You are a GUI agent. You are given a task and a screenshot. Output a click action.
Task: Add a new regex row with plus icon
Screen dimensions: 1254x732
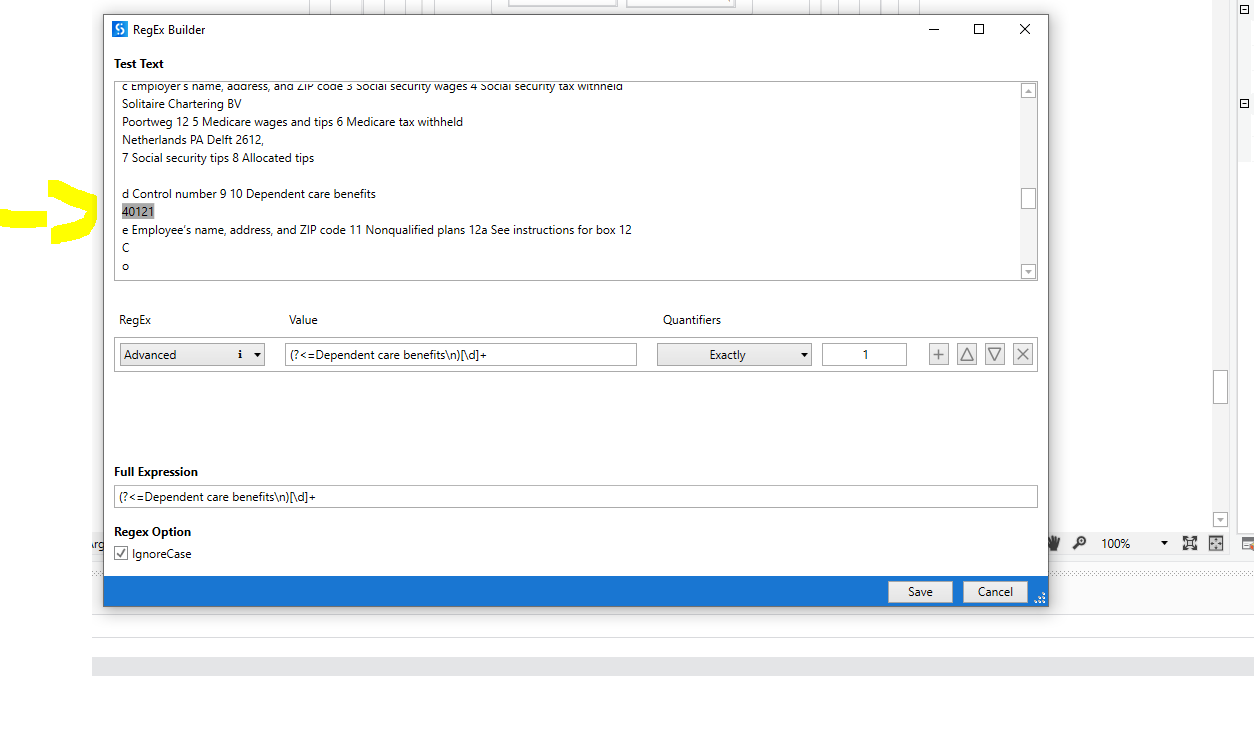pos(938,354)
